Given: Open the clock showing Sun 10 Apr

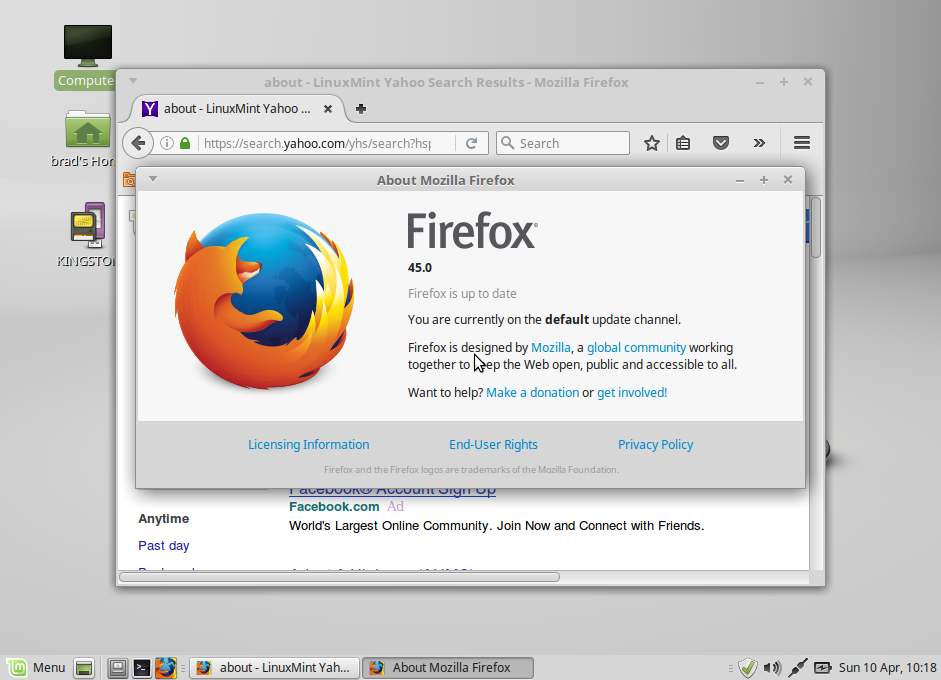Looking at the screenshot, I should click(x=887, y=667).
